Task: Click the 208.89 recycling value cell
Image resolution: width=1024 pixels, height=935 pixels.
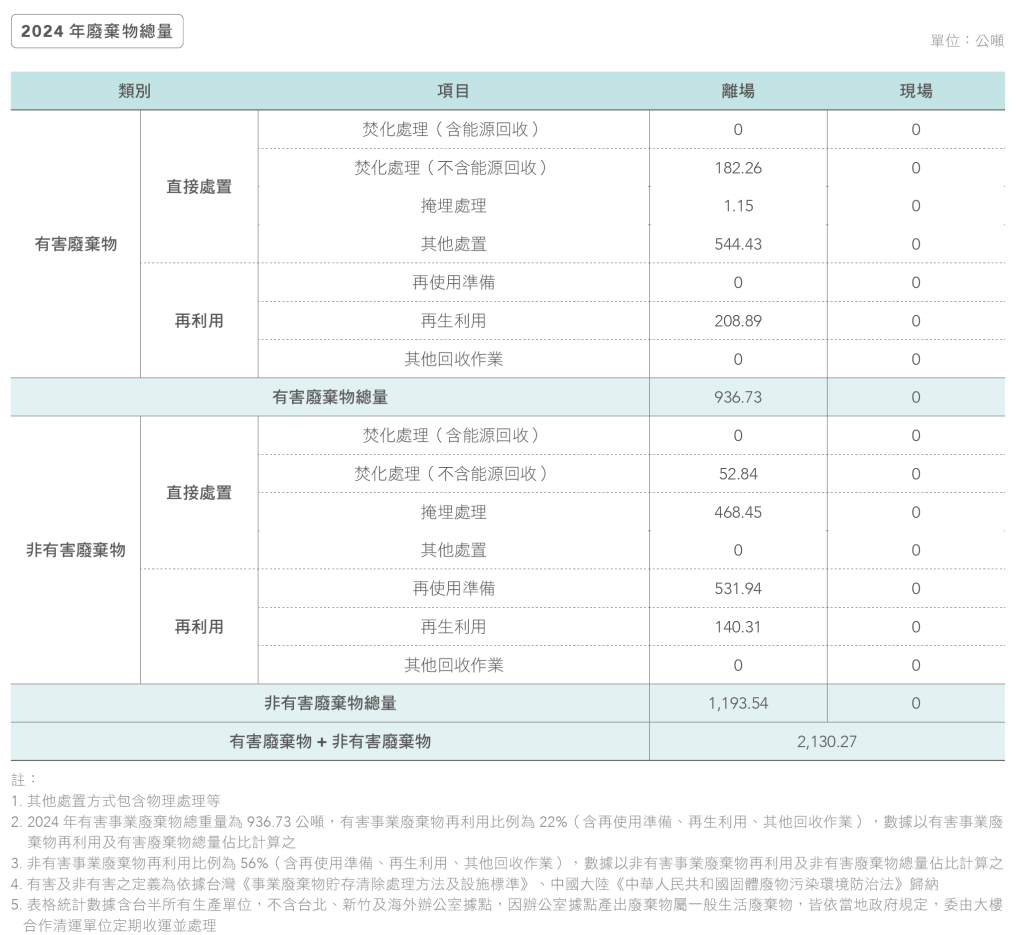Action: pos(738,321)
